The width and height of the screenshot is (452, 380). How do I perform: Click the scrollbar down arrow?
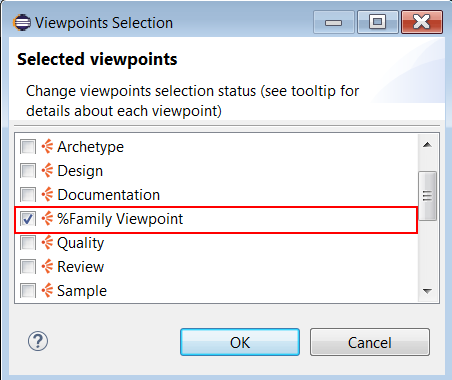coord(427,291)
